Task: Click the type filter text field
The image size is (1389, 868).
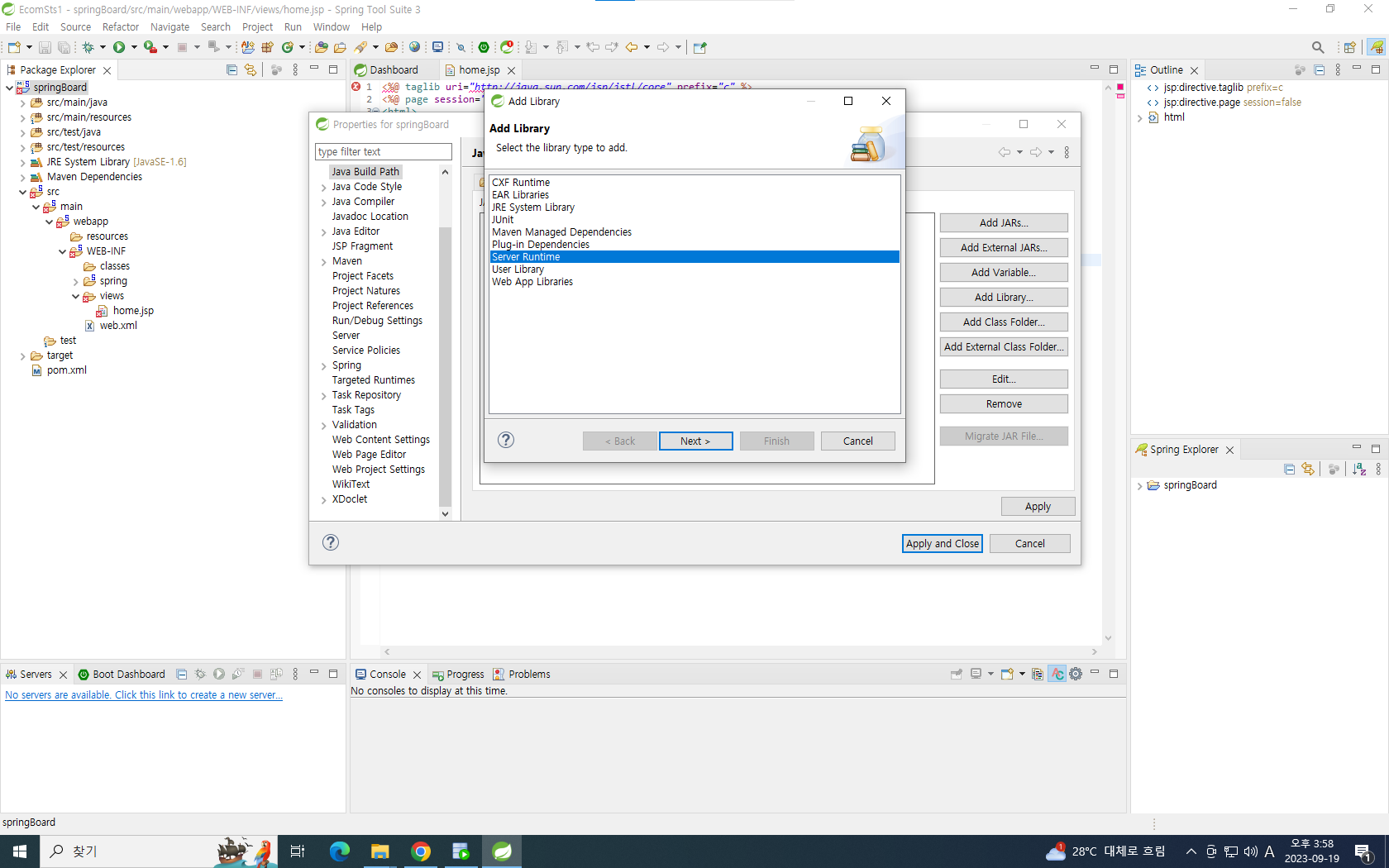Action: [383, 151]
